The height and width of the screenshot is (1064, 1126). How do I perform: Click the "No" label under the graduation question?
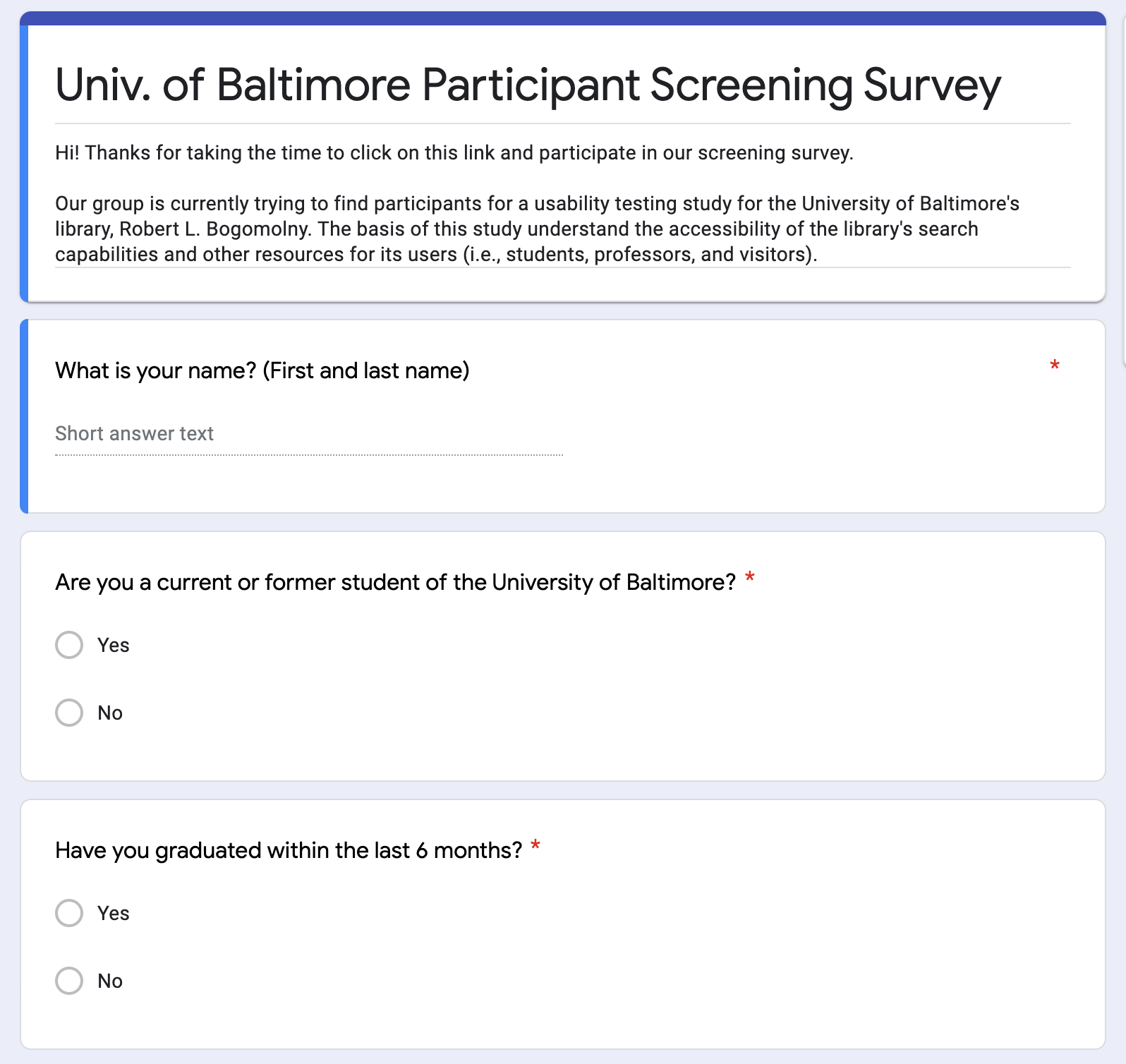110,981
